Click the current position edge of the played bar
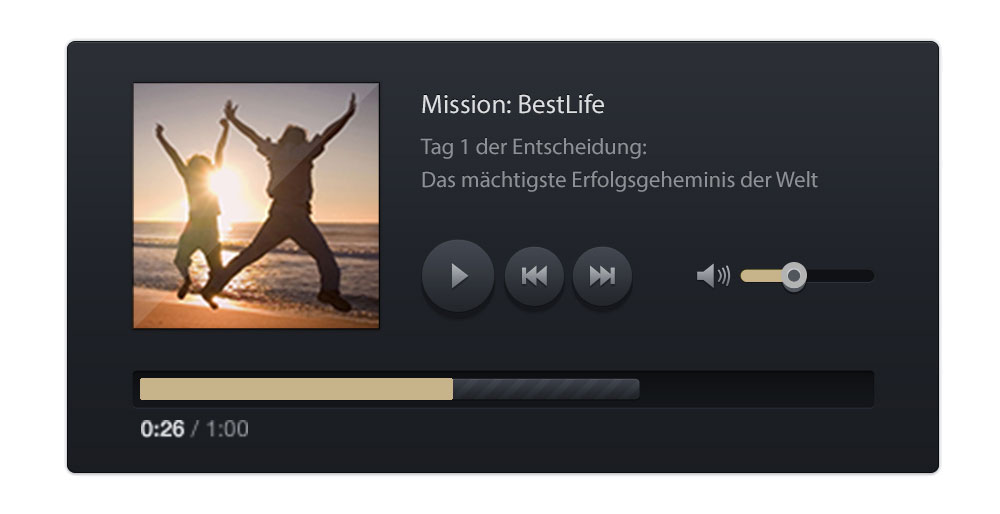This screenshot has width=1000, height=514. (x=452, y=389)
